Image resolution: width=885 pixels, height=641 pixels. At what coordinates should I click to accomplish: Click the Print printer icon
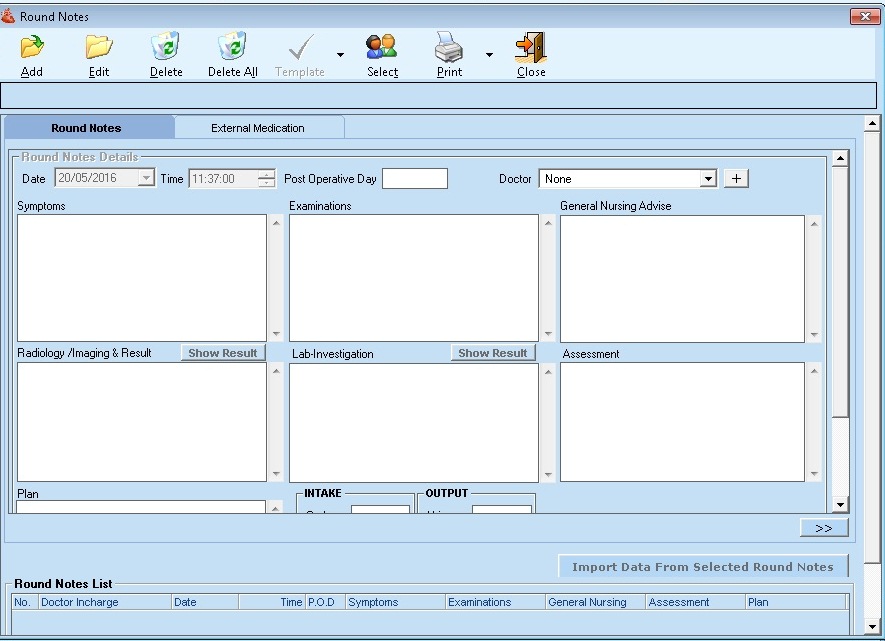coord(449,47)
